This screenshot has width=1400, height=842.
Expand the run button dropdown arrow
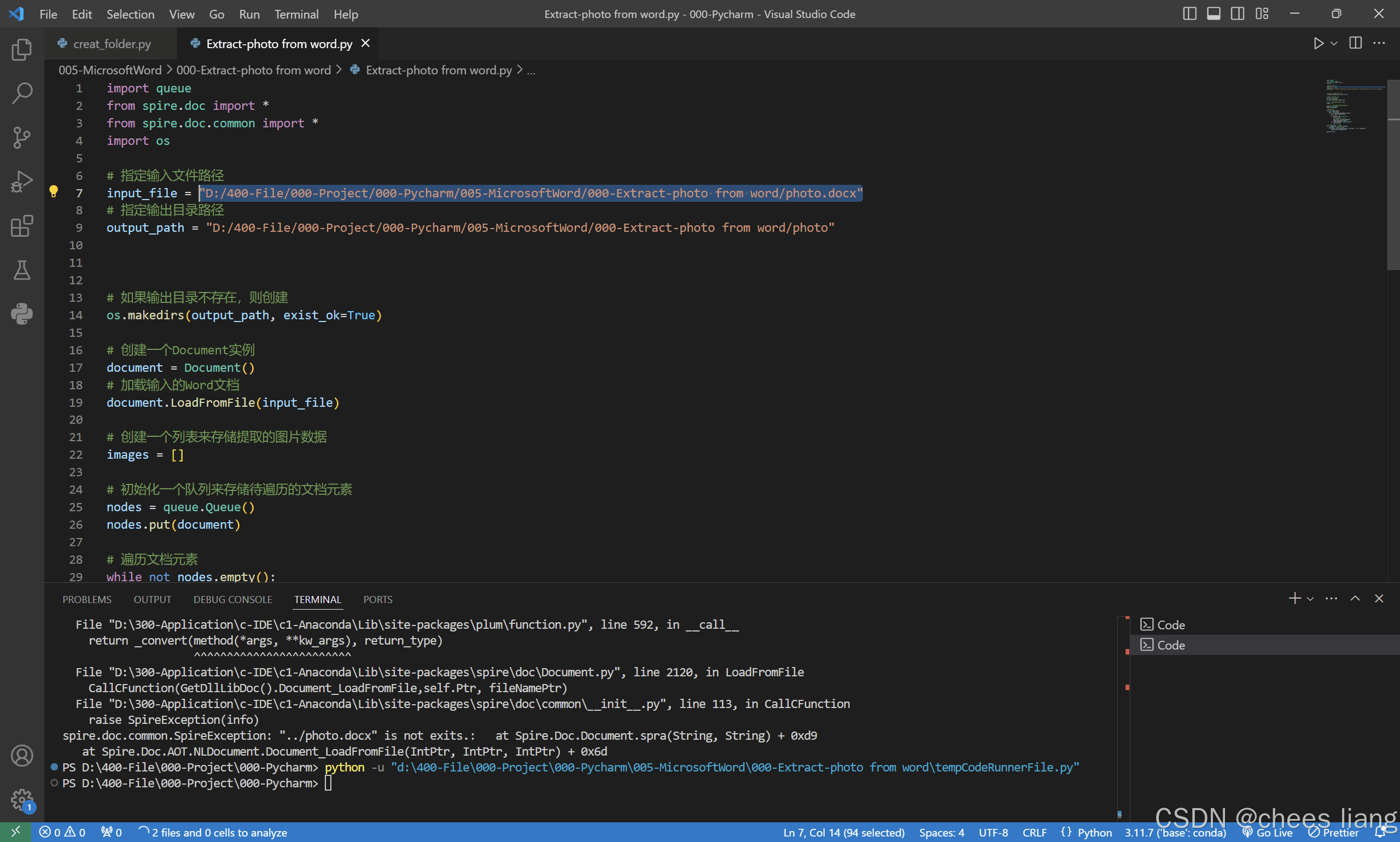1334,44
